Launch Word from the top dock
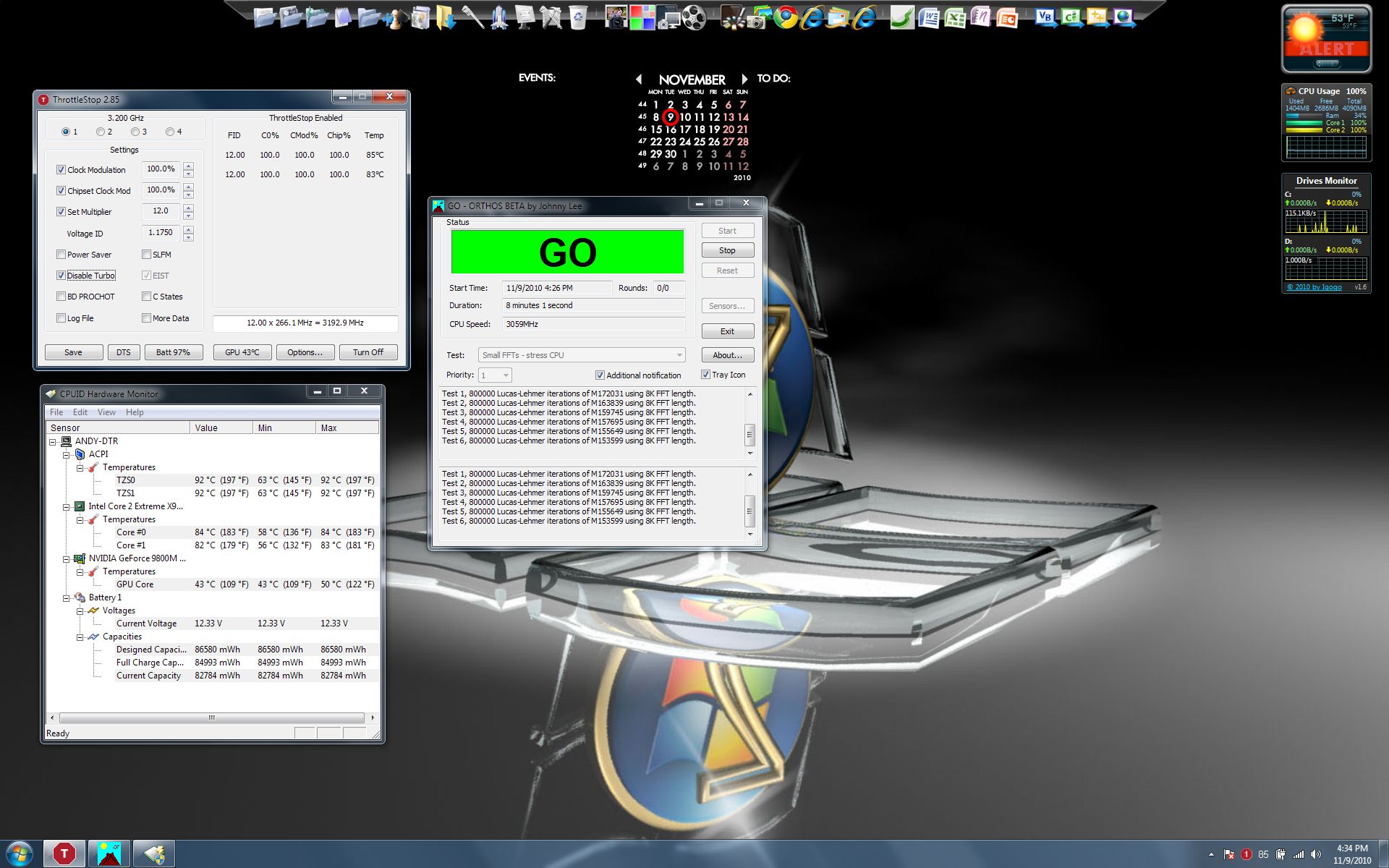The height and width of the screenshot is (868, 1389). coord(929,17)
